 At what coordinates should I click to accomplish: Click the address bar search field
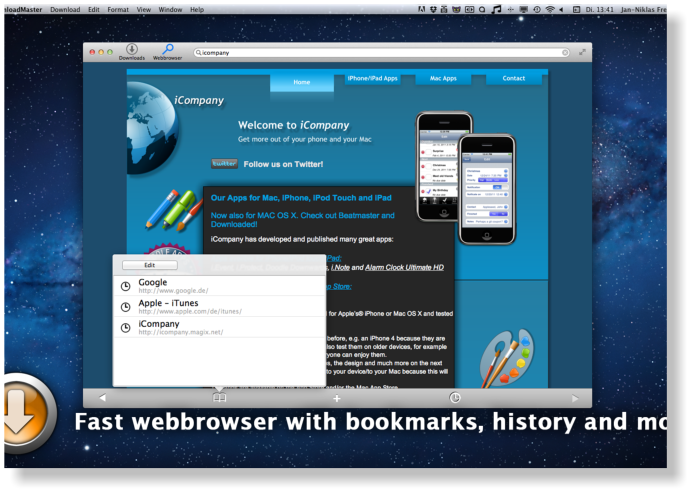(382, 53)
